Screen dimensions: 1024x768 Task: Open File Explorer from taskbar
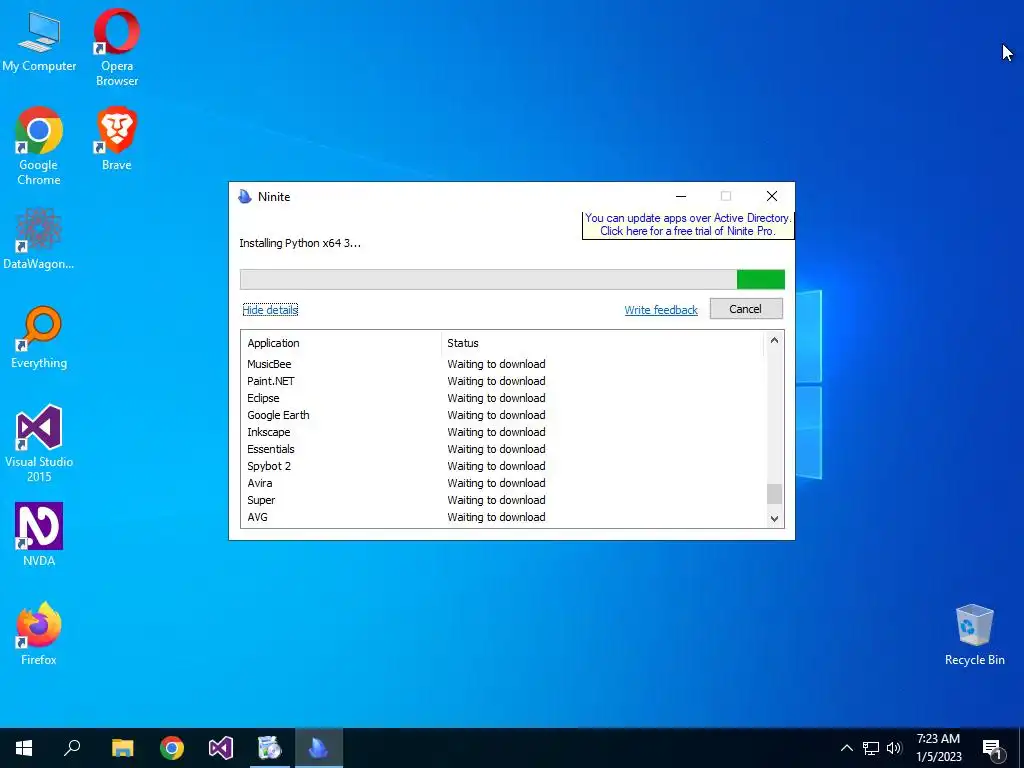coord(122,748)
